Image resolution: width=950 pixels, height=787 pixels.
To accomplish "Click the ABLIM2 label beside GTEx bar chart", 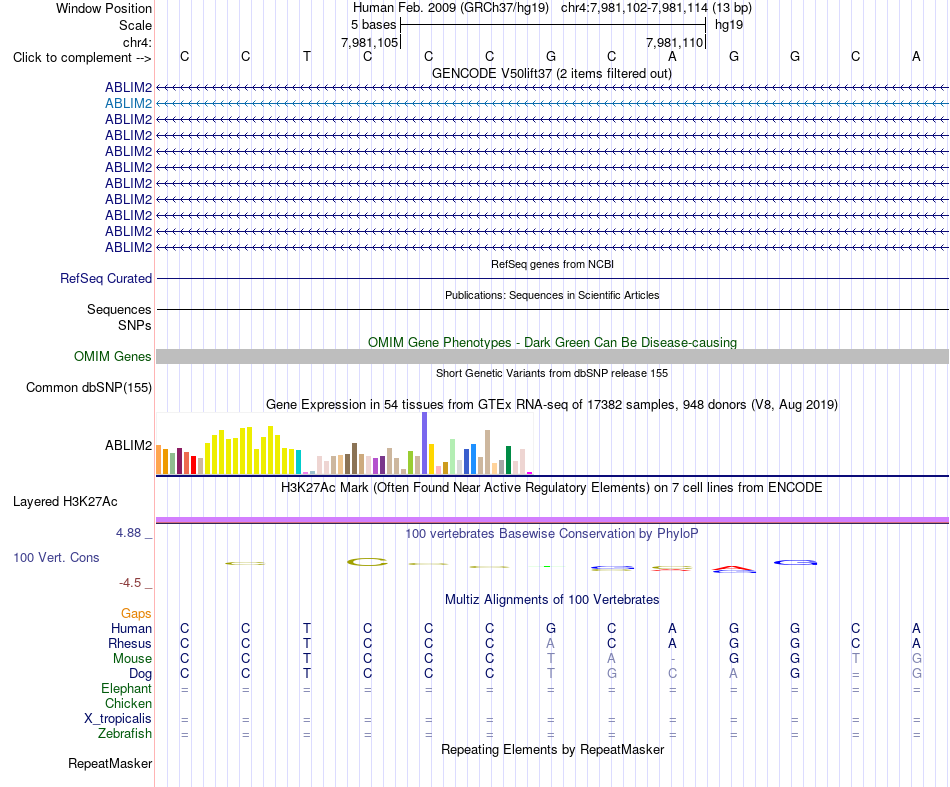I will pyautogui.click(x=128, y=445).
